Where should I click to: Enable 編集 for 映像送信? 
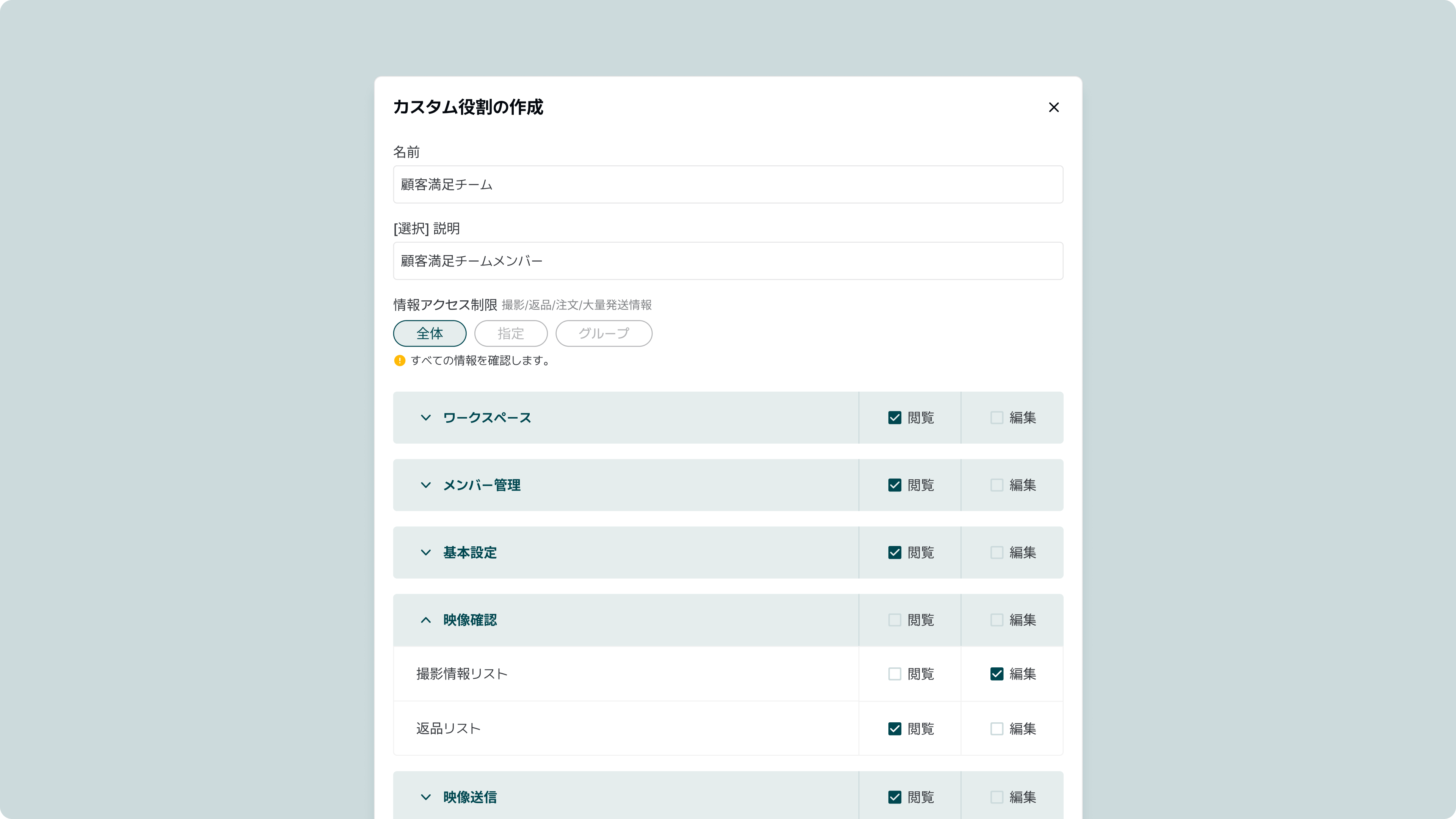click(x=996, y=797)
